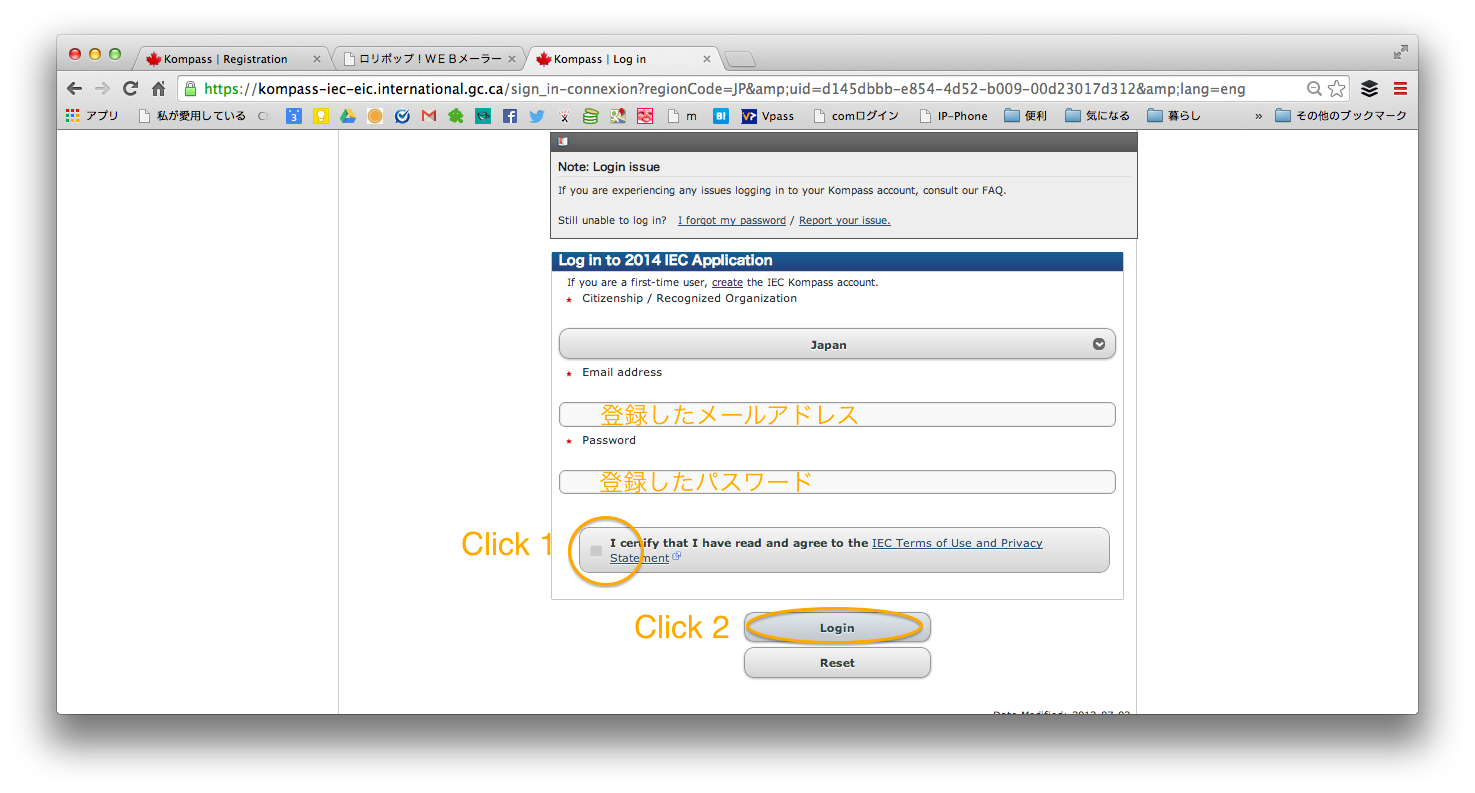The height and width of the screenshot is (793, 1475).
Task: Follow the 'I forgot my password' link
Action: (x=731, y=220)
